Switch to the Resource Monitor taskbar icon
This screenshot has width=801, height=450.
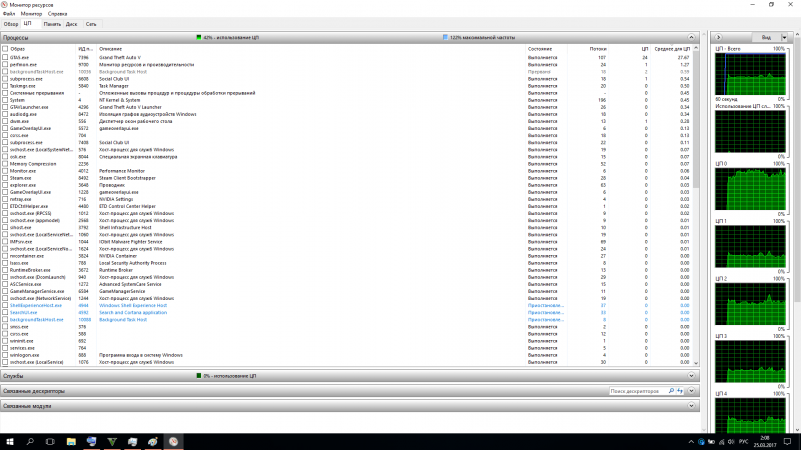tap(173, 441)
